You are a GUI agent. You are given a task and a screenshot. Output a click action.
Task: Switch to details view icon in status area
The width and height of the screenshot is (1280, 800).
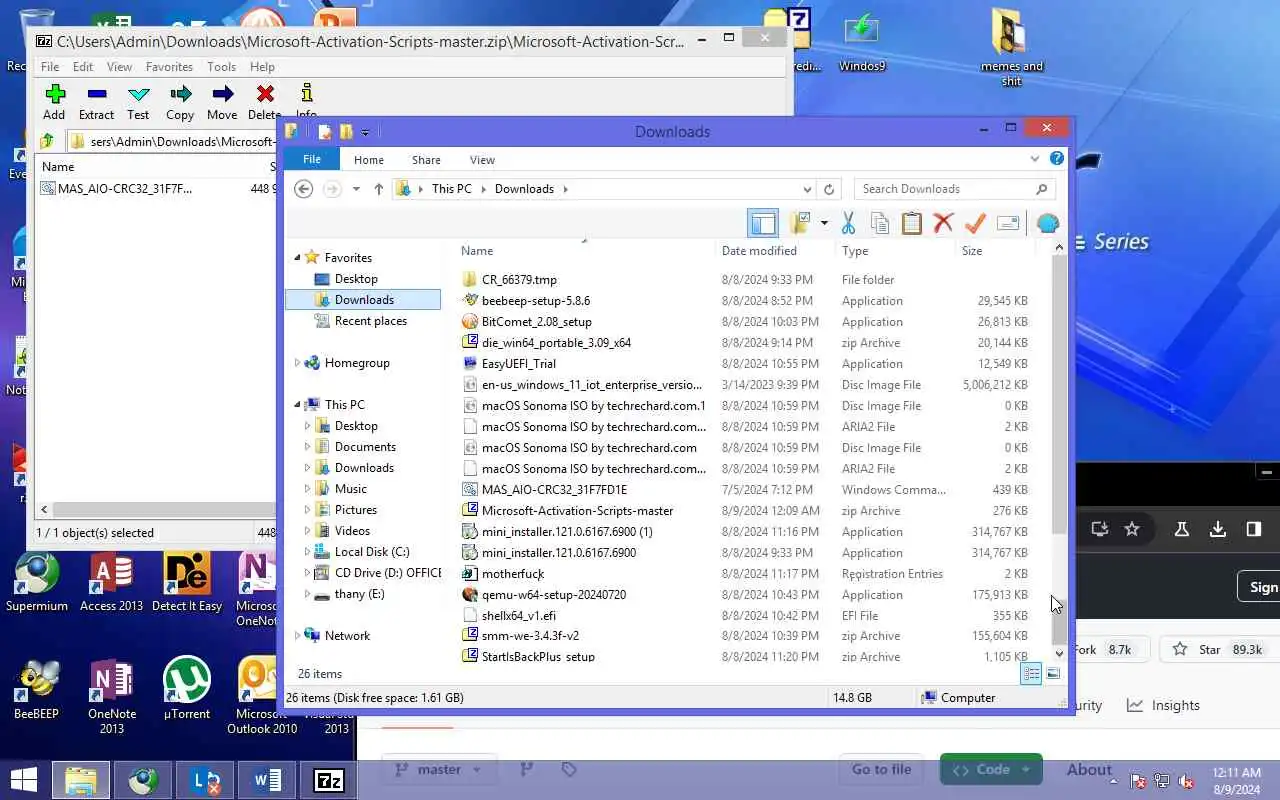(x=1030, y=674)
